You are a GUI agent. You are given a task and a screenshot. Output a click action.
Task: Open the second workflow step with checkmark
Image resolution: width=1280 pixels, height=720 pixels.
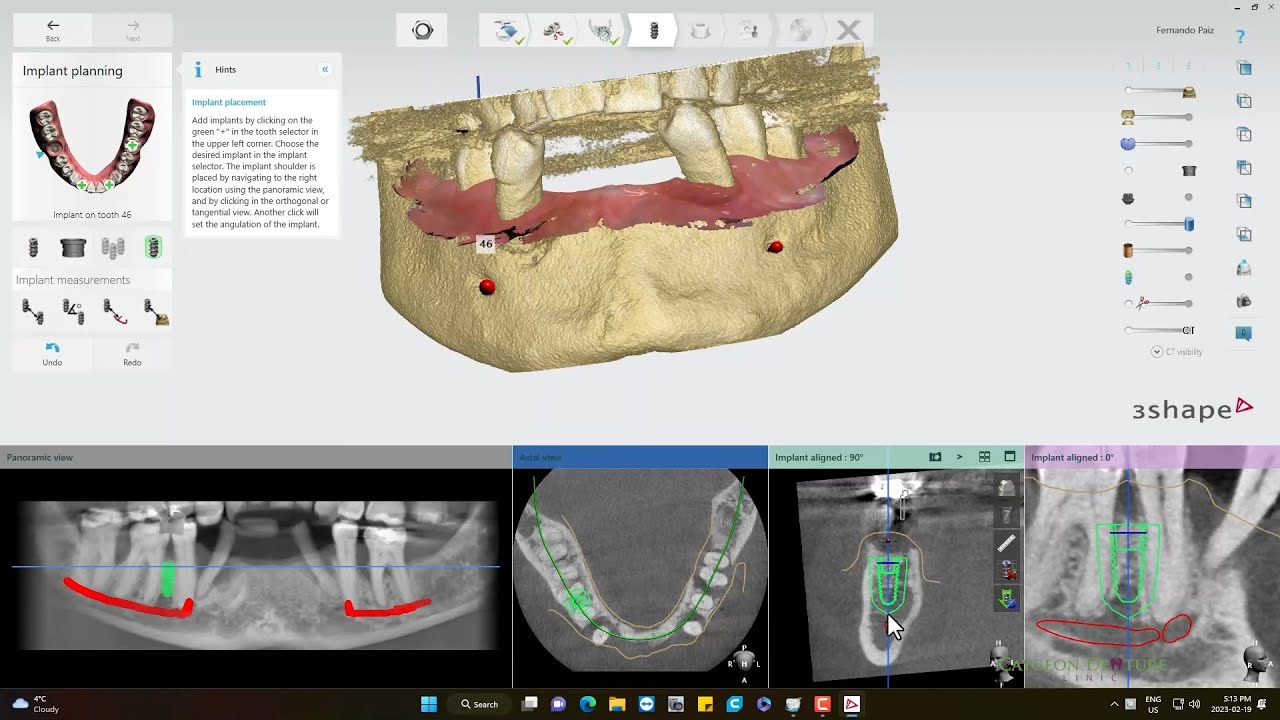click(x=556, y=30)
